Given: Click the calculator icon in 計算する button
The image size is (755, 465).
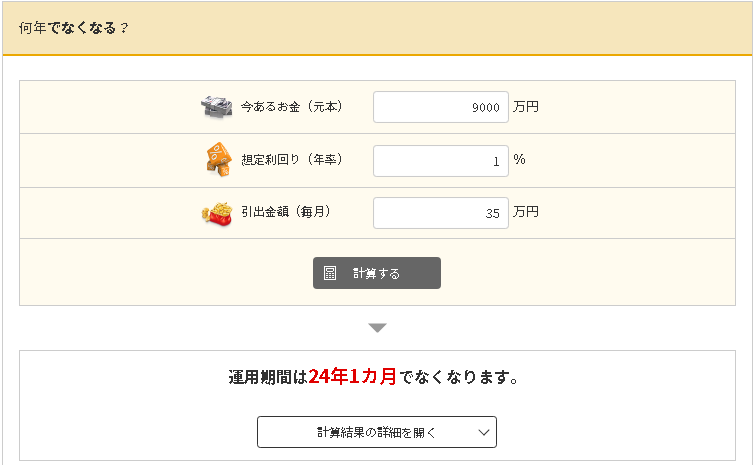Looking at the screenshot, I should (x=330, y=273).
